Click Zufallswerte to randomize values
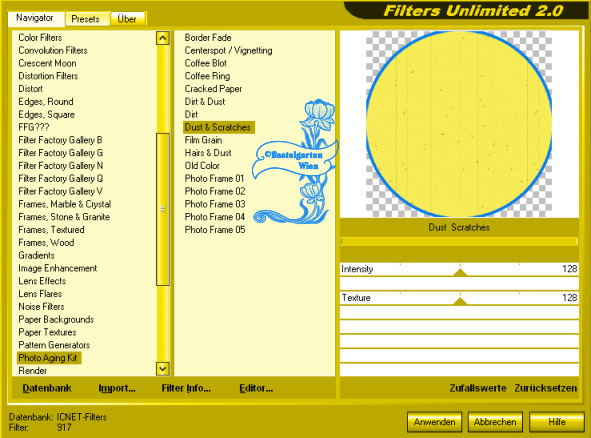 478,388
